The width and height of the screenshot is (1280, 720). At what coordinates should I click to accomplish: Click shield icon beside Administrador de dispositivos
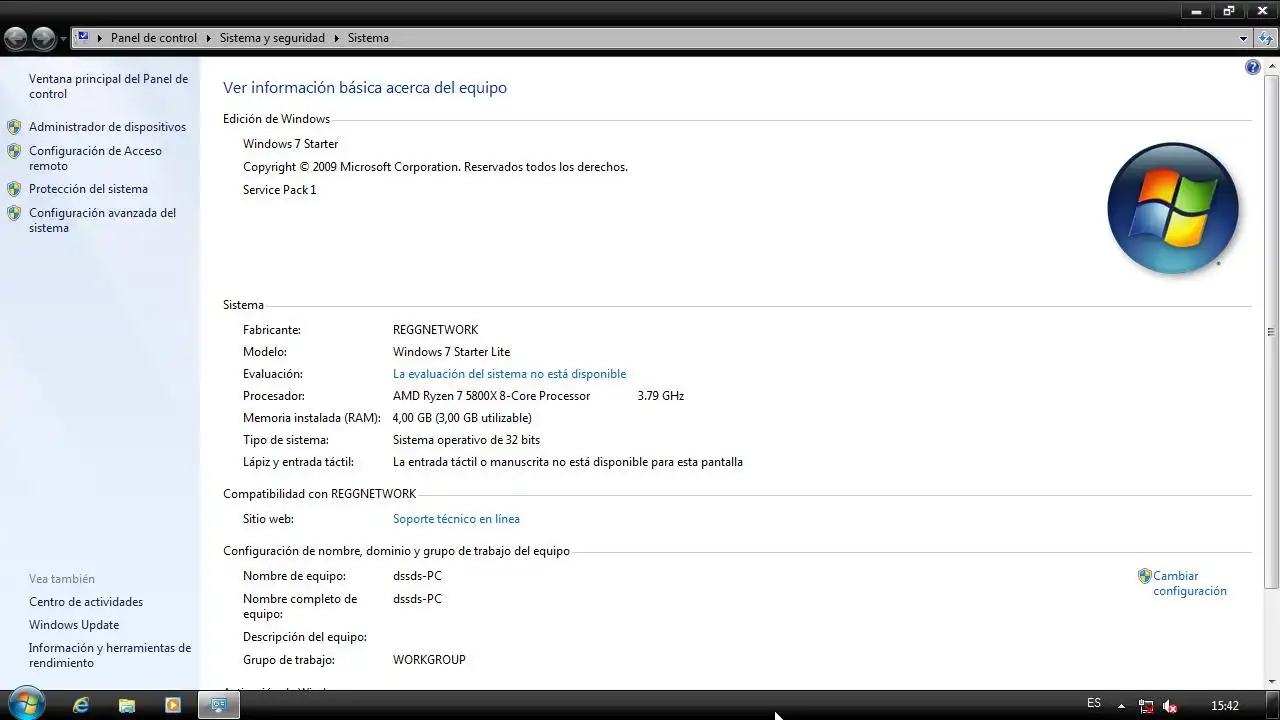click(x=14, y=127)
